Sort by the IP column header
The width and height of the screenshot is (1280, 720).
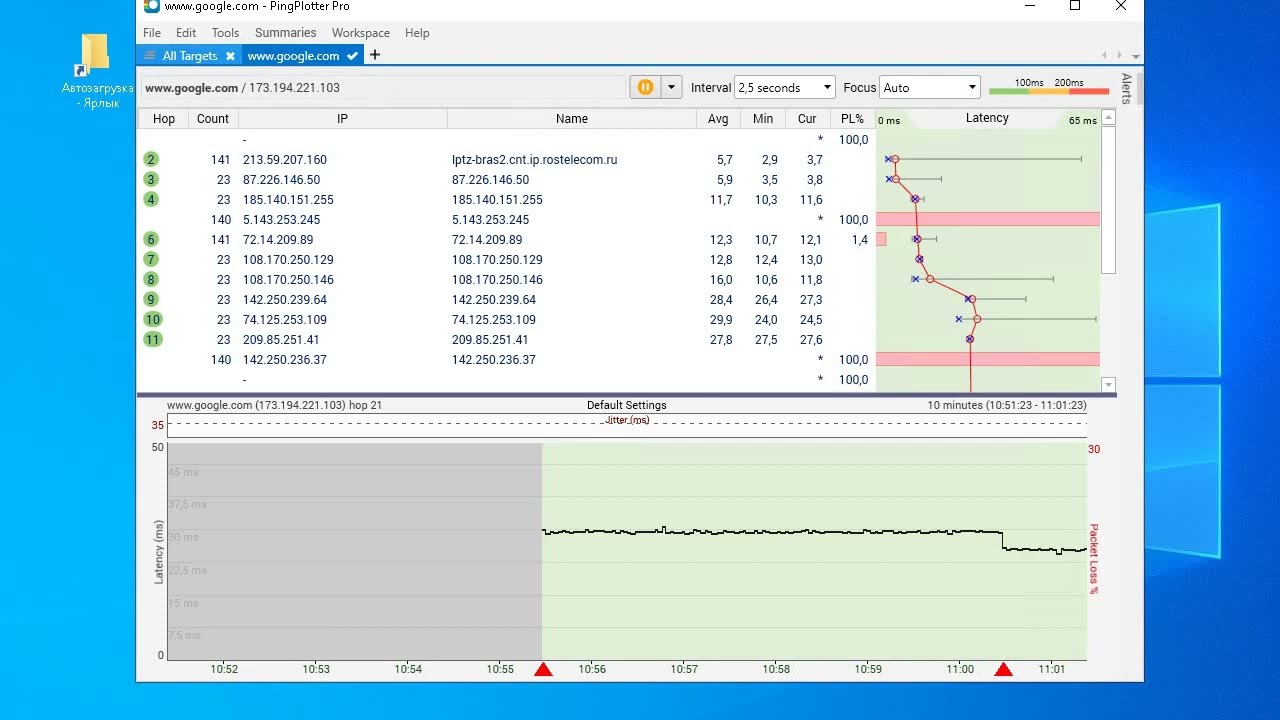[x=342, y=119]
